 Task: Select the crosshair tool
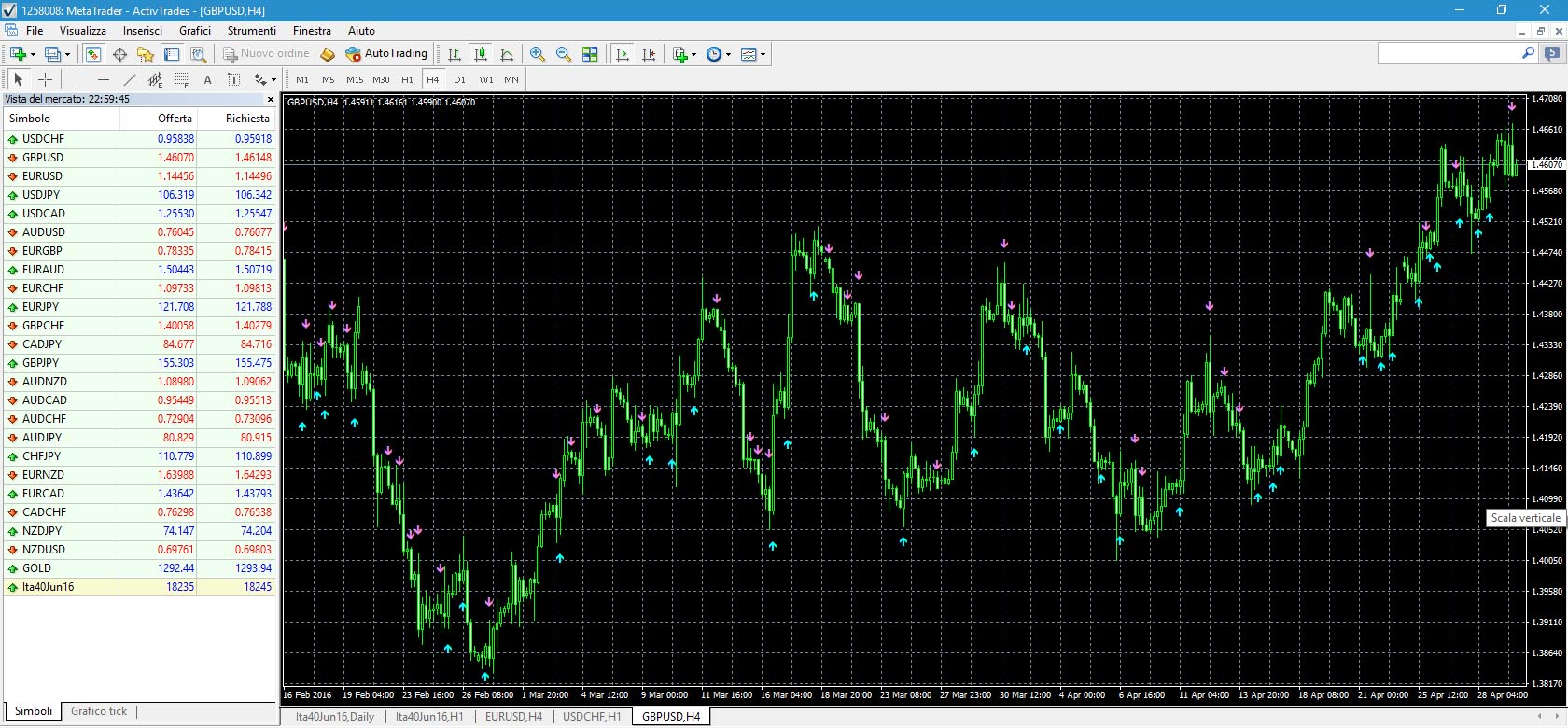pyautogui.click(x=45, y=79)
